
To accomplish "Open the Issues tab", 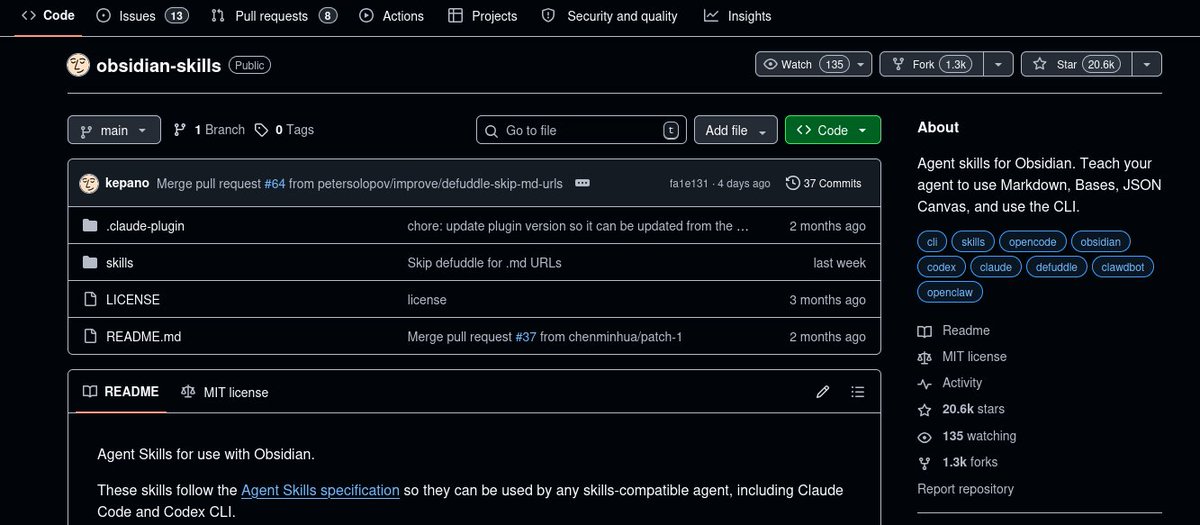I will [144, 16].
